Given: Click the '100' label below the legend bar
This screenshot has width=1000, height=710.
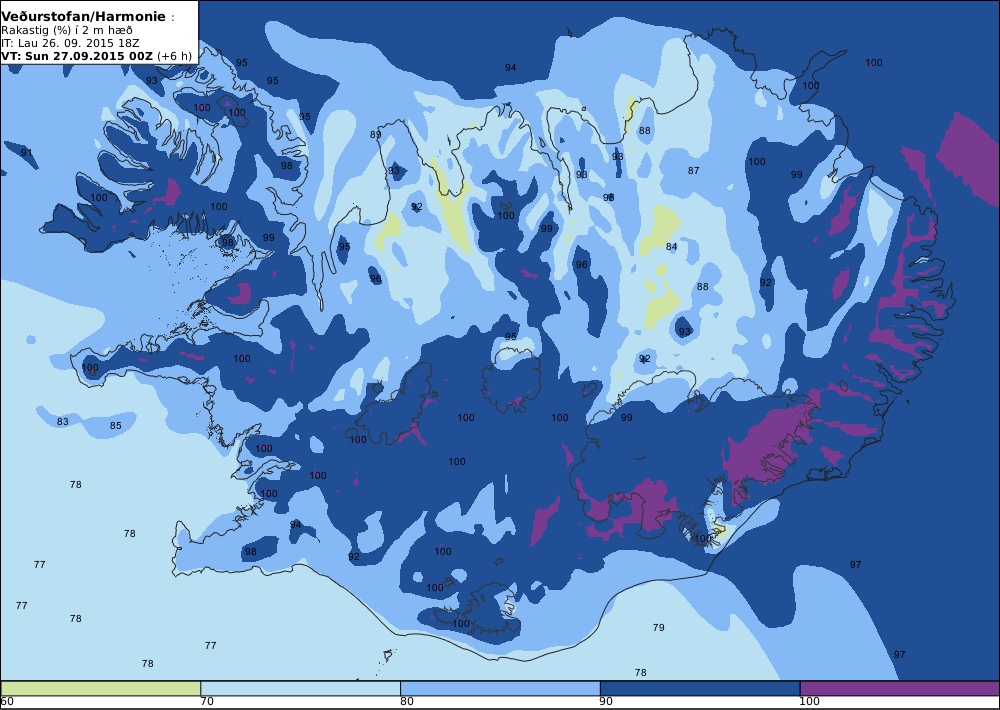Looking at the screenshot, I should 809,702.
